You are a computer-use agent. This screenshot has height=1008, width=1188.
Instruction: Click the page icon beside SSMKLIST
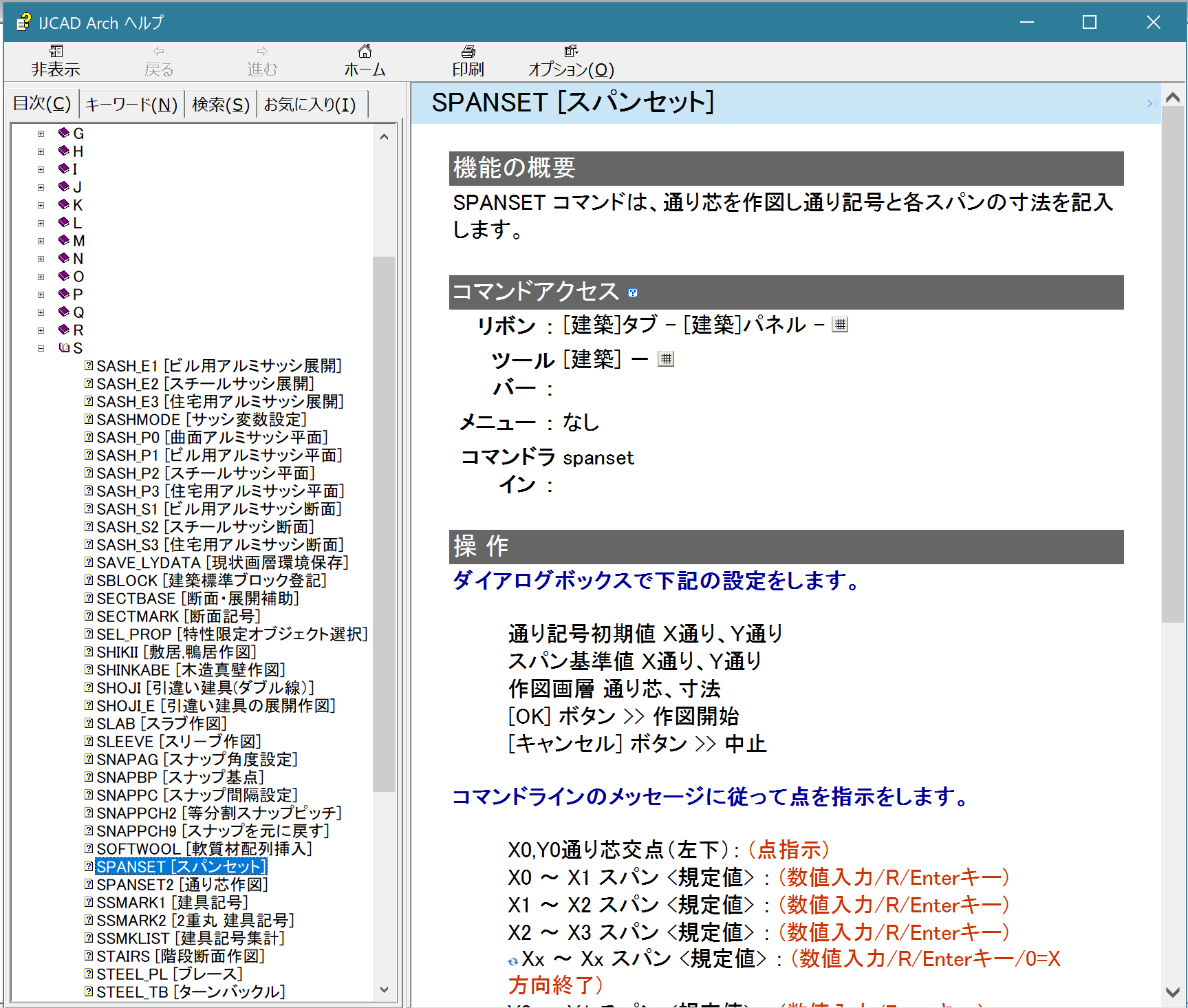[x=89, y=938]
